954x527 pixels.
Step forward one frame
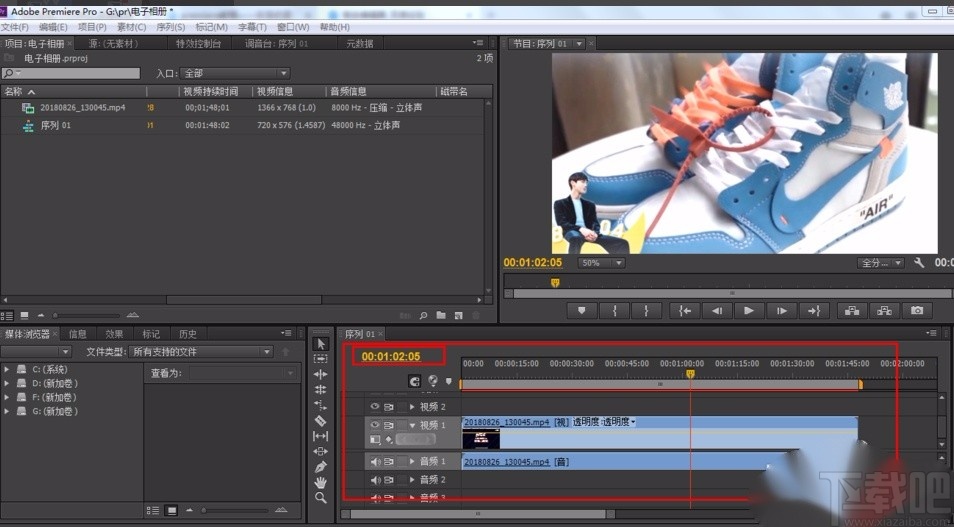pyautogui.click(x=782, y=310)
